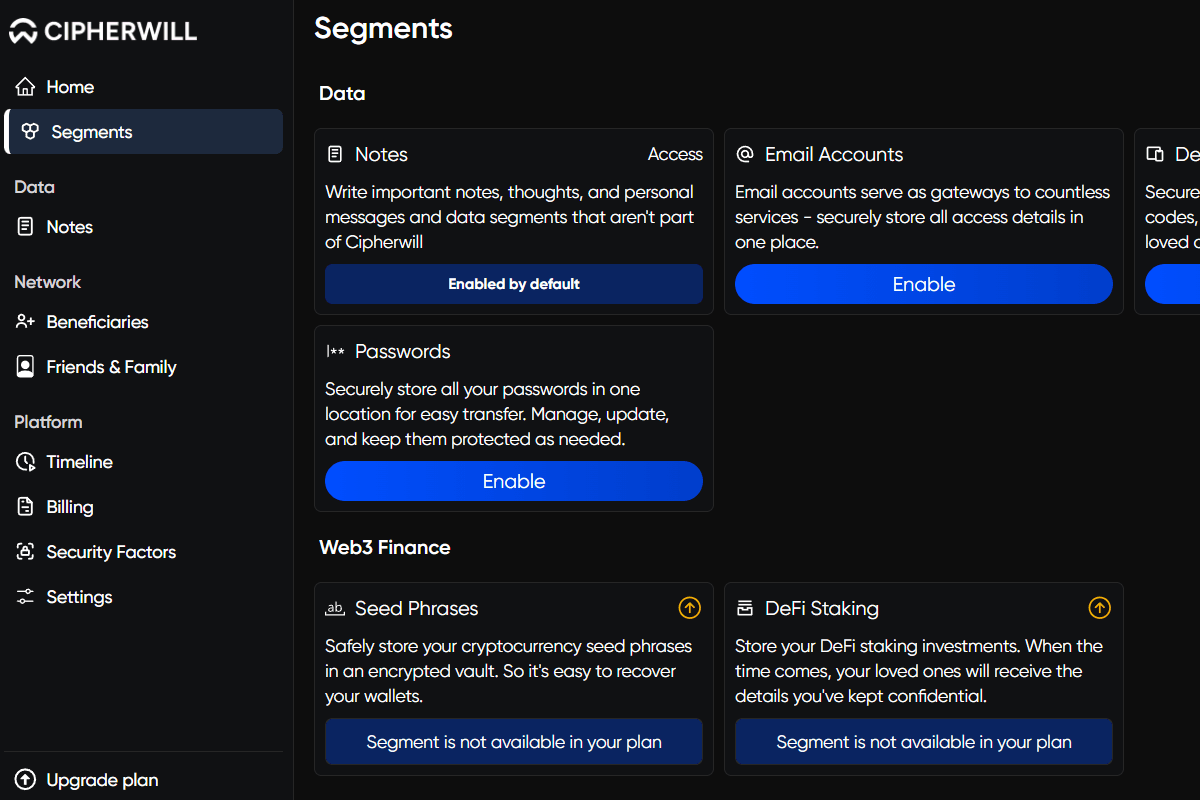Click the Settings sliders icon
Screen dimensions: 1200x800
pos(26,597)
